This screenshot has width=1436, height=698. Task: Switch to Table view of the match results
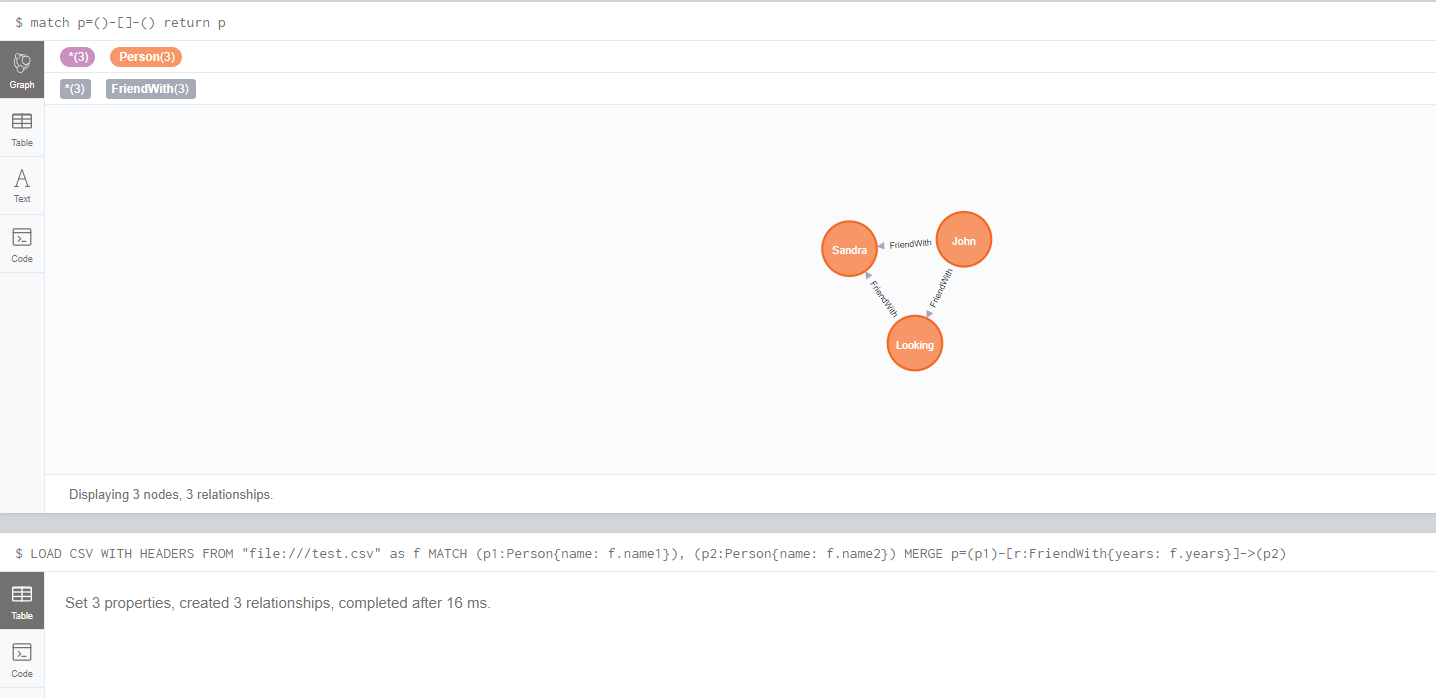22,128
